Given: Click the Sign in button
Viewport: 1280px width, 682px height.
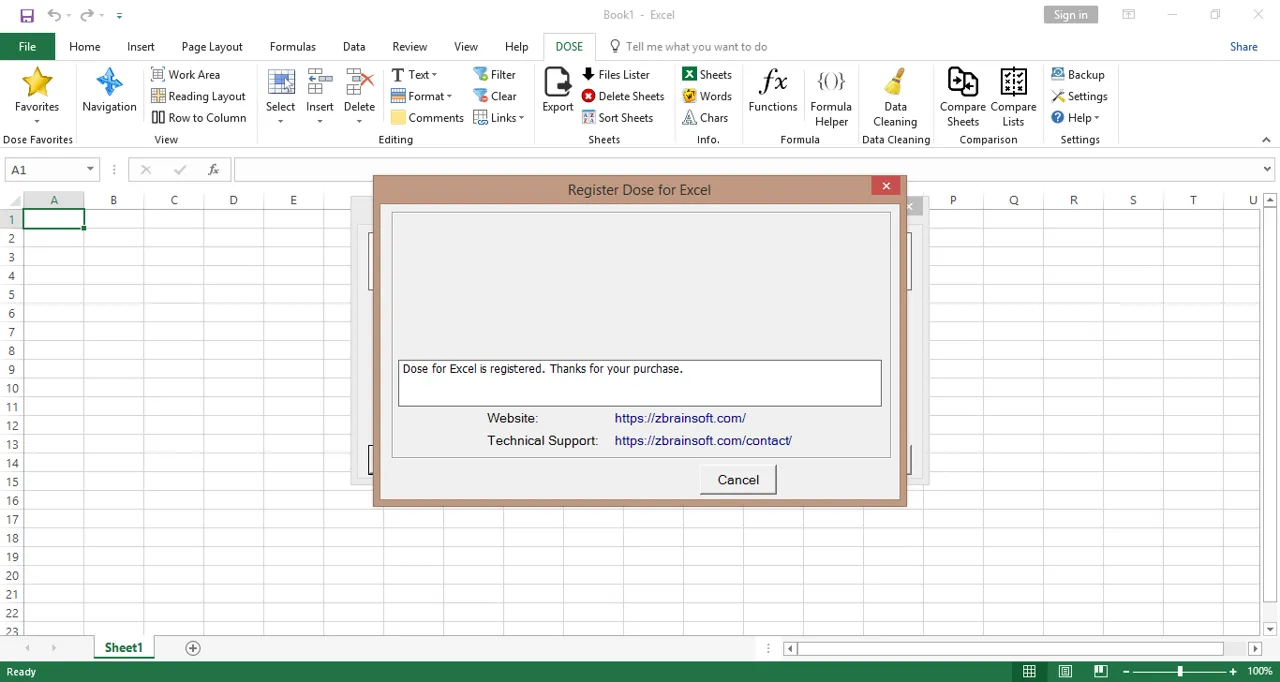Looking at the screenshot, I should click(x=1070, y=15).
